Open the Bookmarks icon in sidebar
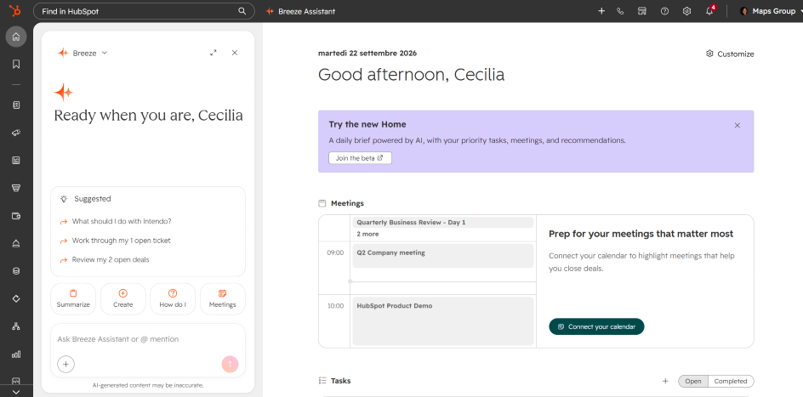803x397 pixels. click(x=16, y=64)
